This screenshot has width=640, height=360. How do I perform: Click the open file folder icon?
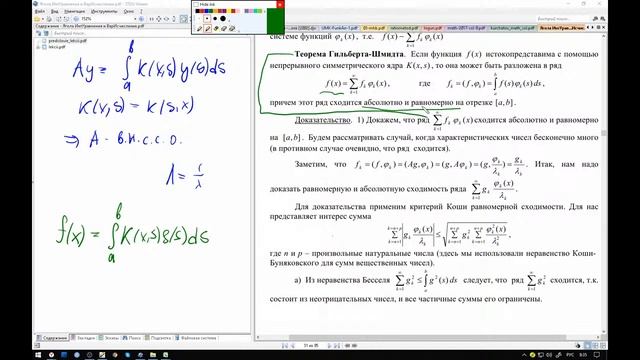[x=37, y=19]
